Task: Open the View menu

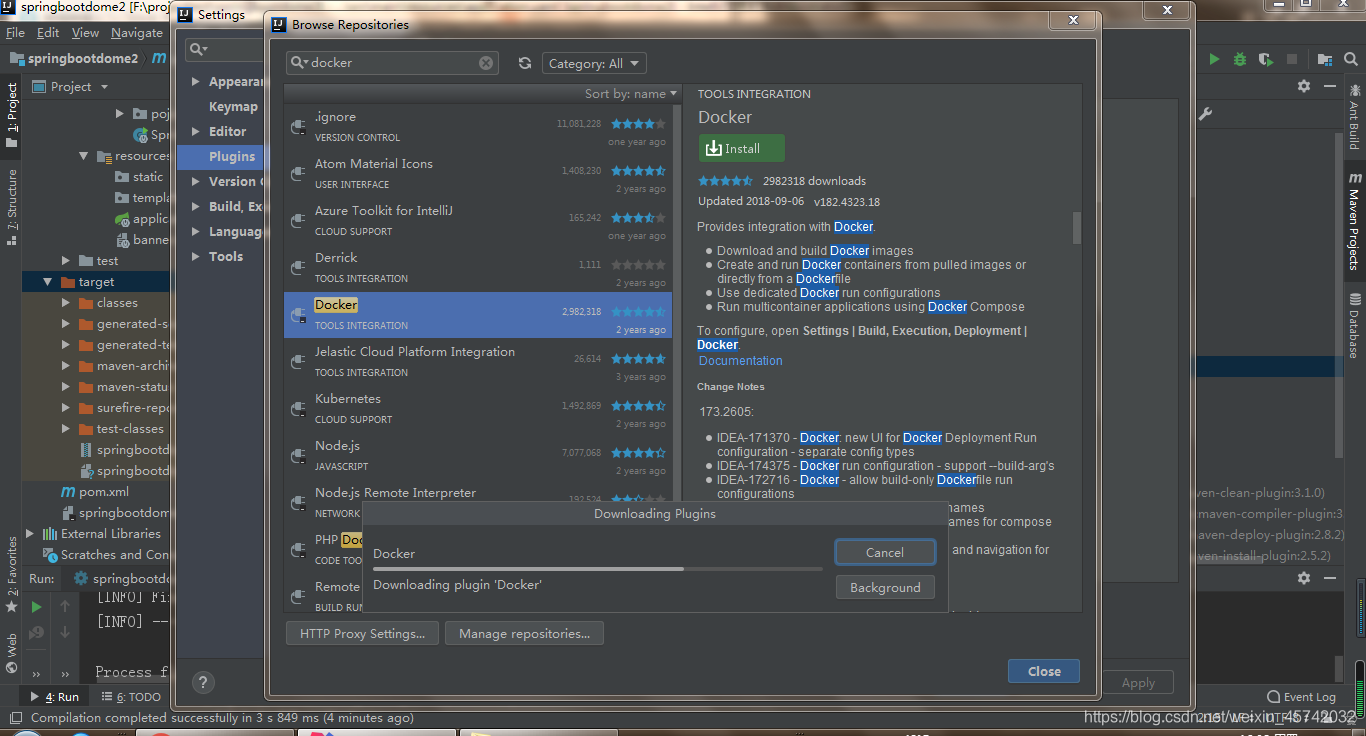Action: (85, 33)
